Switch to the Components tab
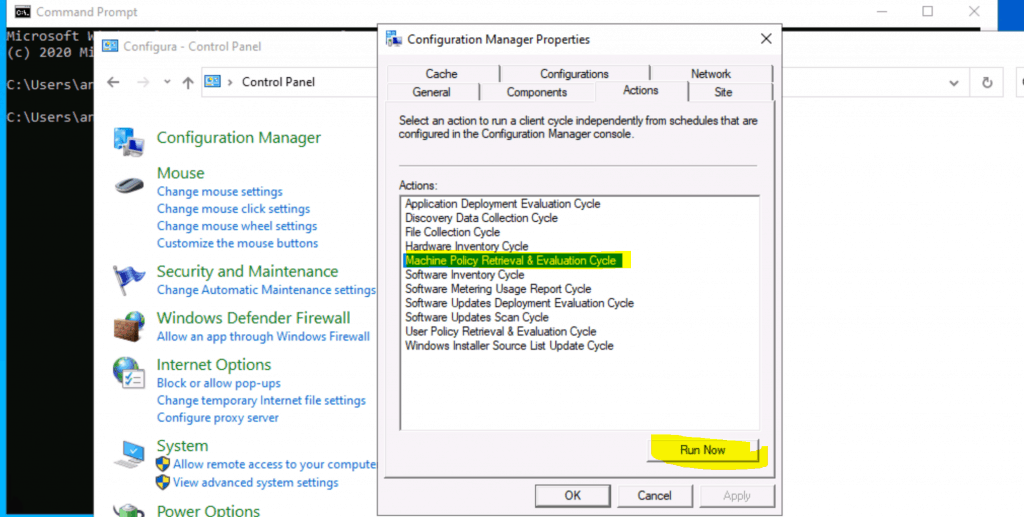 pos(537,92)
